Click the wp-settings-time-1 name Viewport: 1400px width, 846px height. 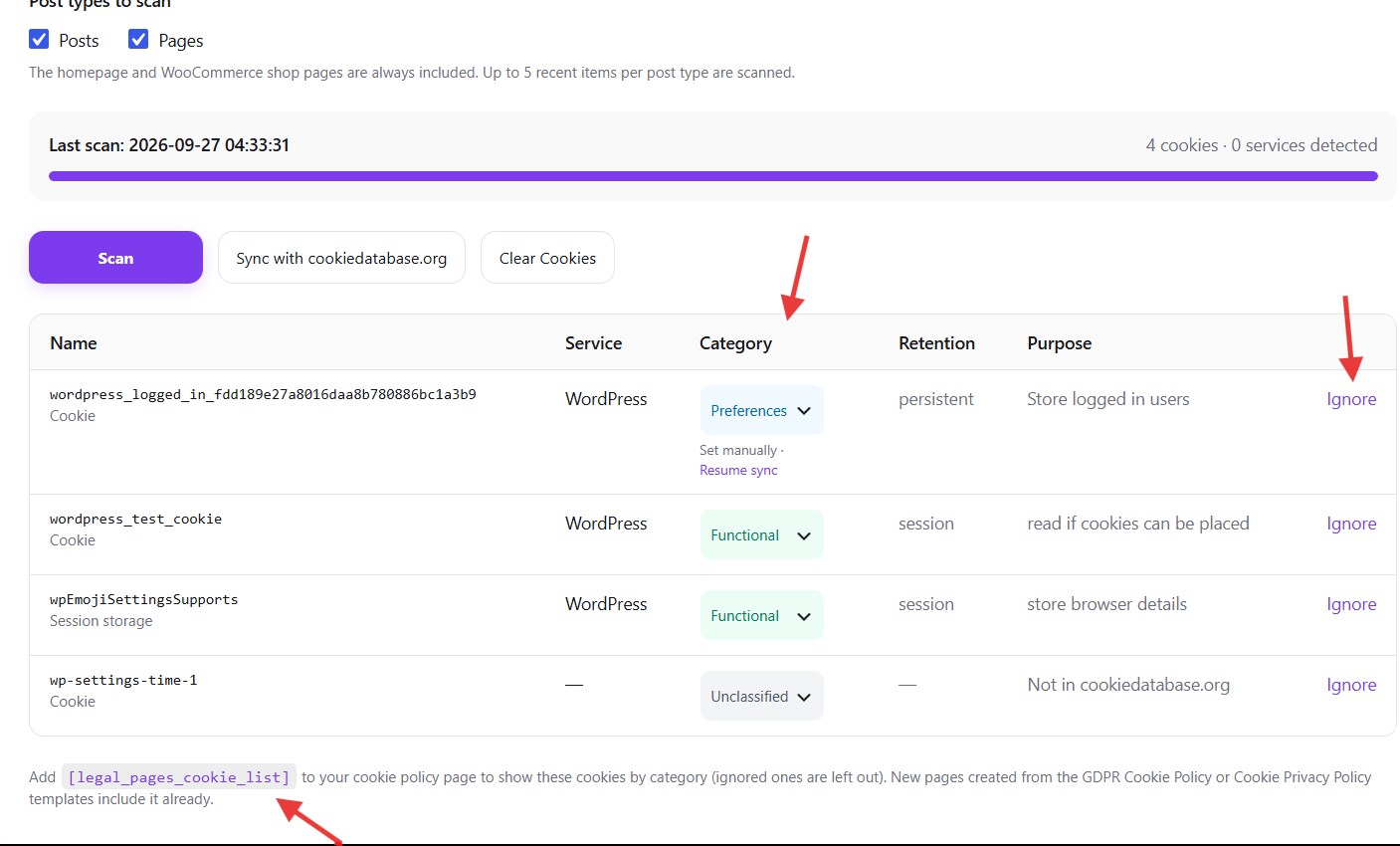click(123, 680)
